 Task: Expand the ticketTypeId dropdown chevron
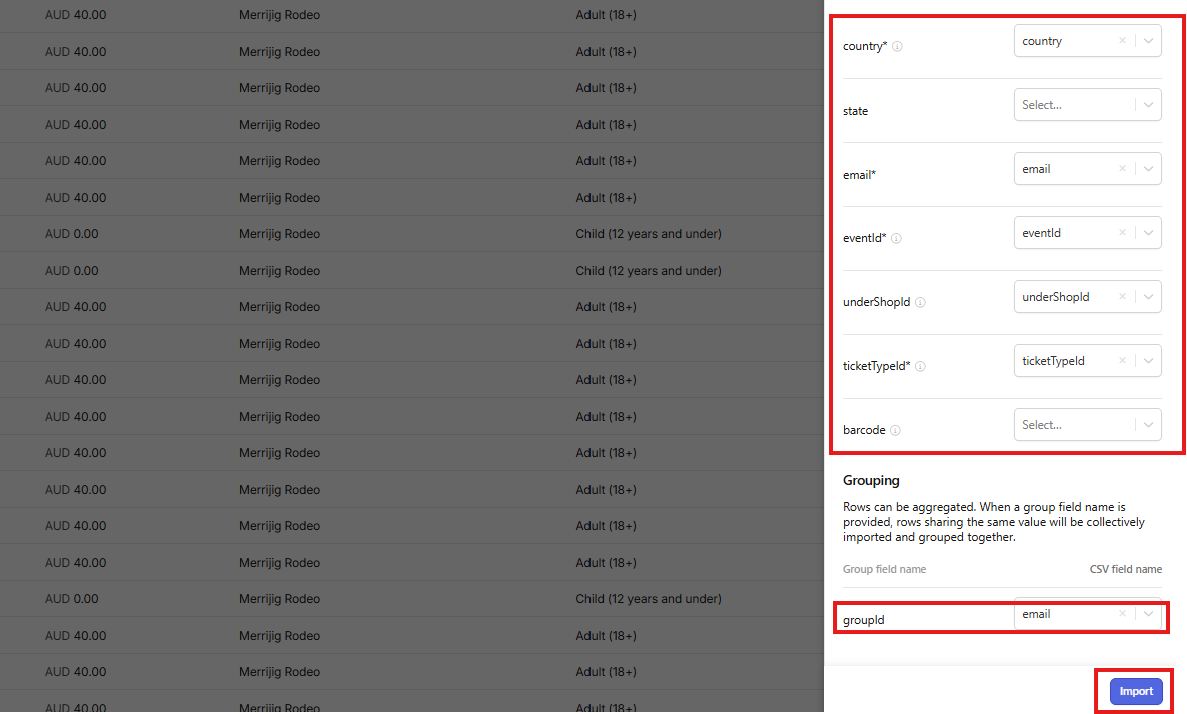point(1148,360)
